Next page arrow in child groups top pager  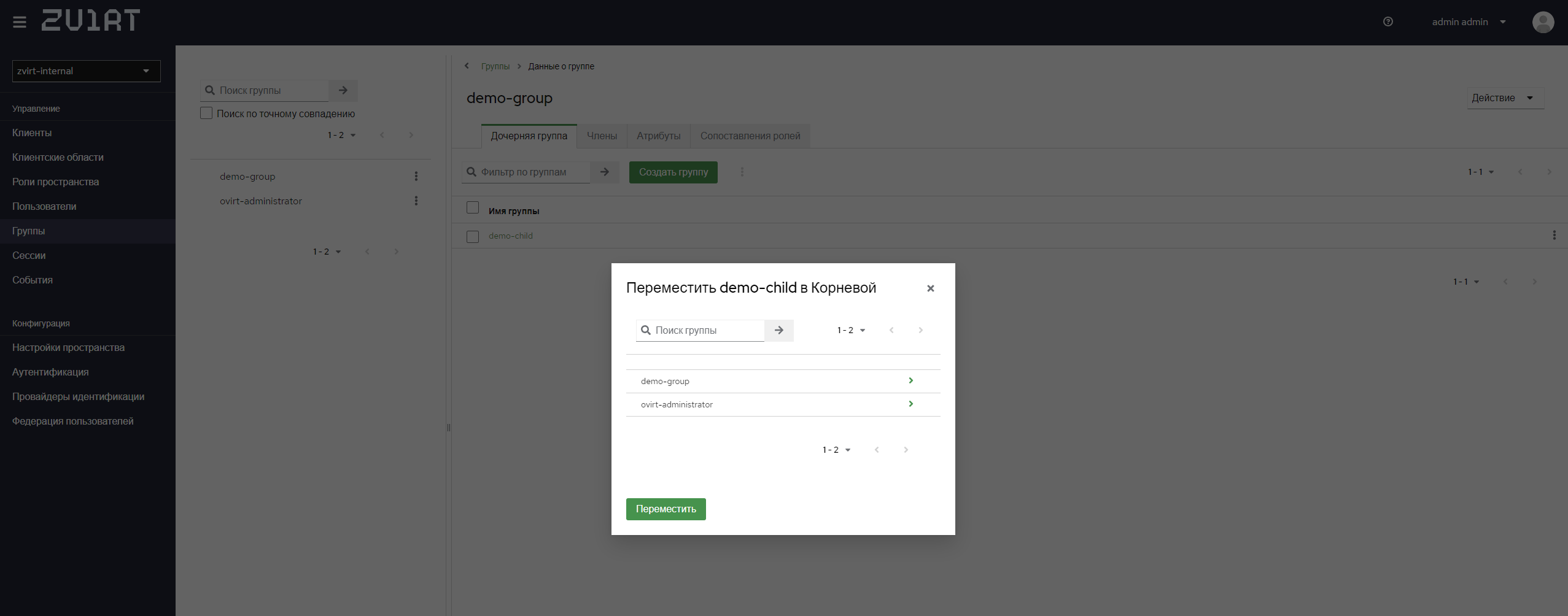pos(1549,172)
